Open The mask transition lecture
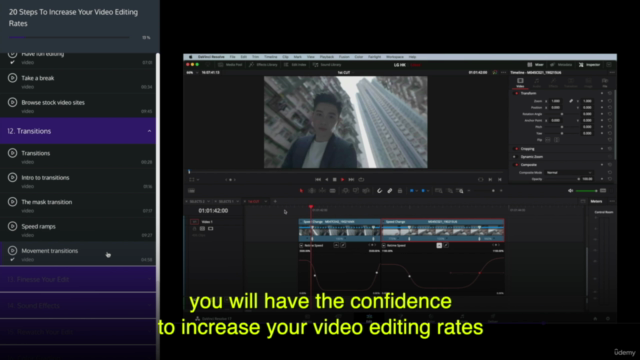Screen dimensions: 640x360 point(78,205)
